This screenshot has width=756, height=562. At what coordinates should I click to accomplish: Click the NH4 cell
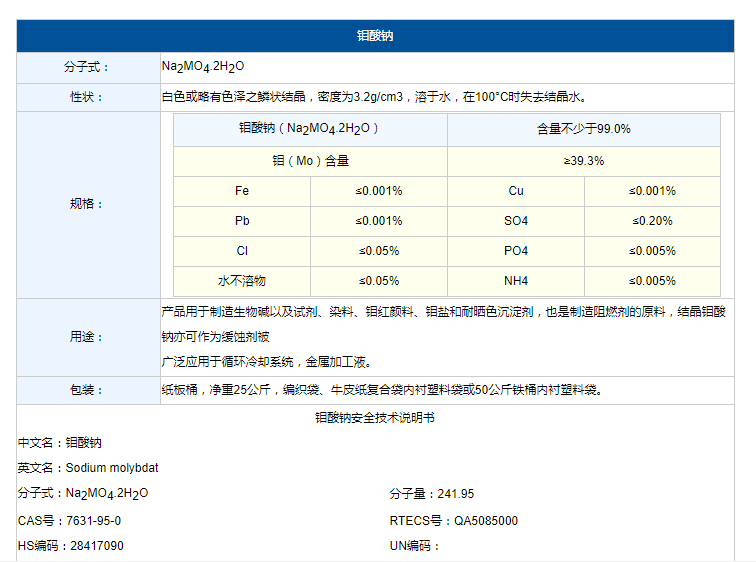tap(515, 281)
